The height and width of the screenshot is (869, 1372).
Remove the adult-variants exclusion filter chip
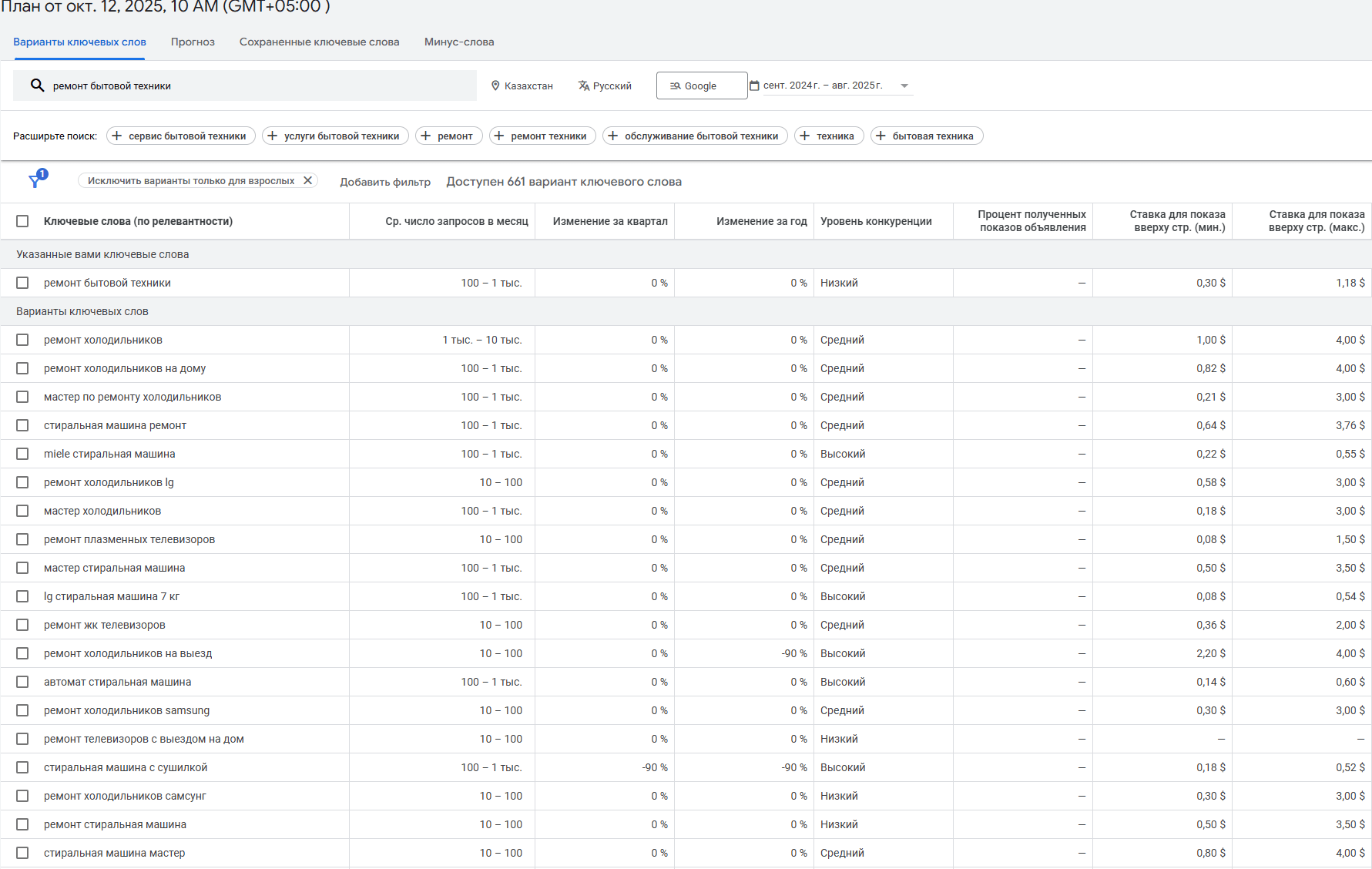tap(307, 180)
